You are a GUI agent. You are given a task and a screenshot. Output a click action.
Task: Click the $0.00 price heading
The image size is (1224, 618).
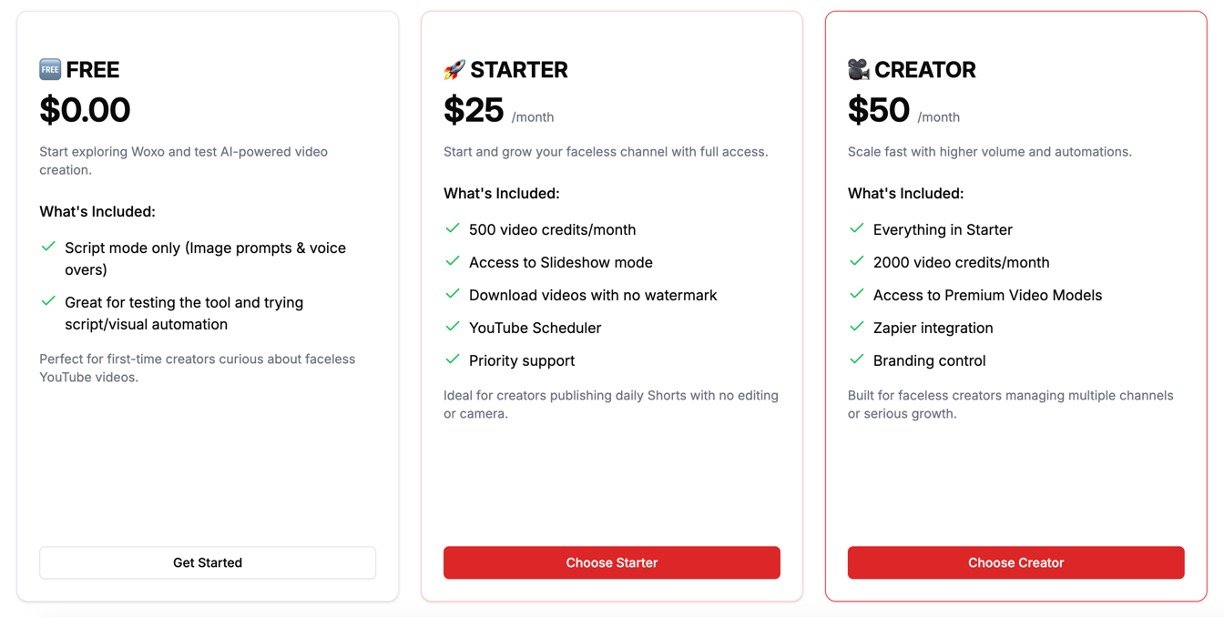point(85,110)
